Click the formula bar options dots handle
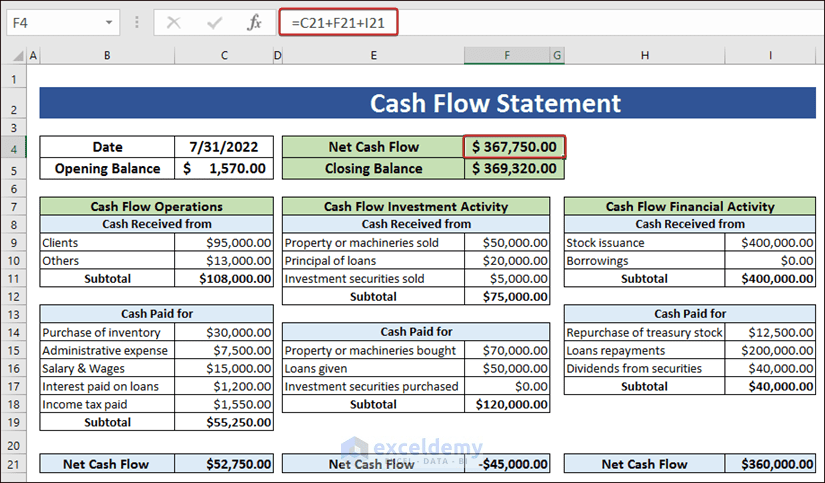The width and height of the screenshot is (825, 483). tap(137, 22)
